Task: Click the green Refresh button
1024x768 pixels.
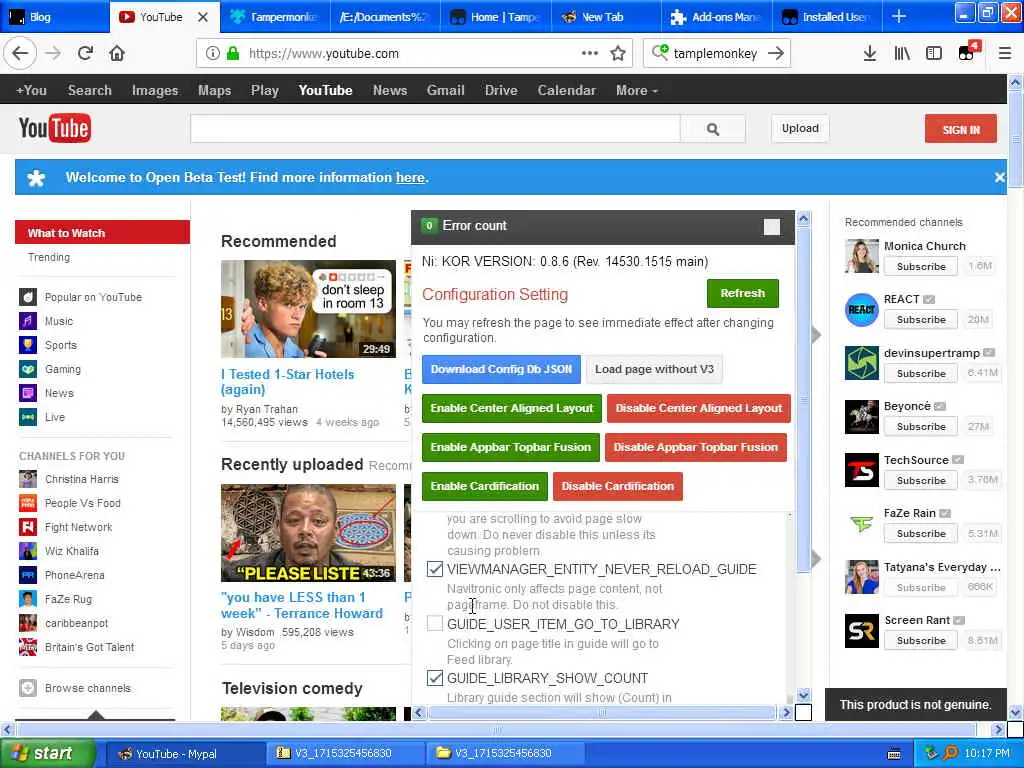Action: [743, 293]
